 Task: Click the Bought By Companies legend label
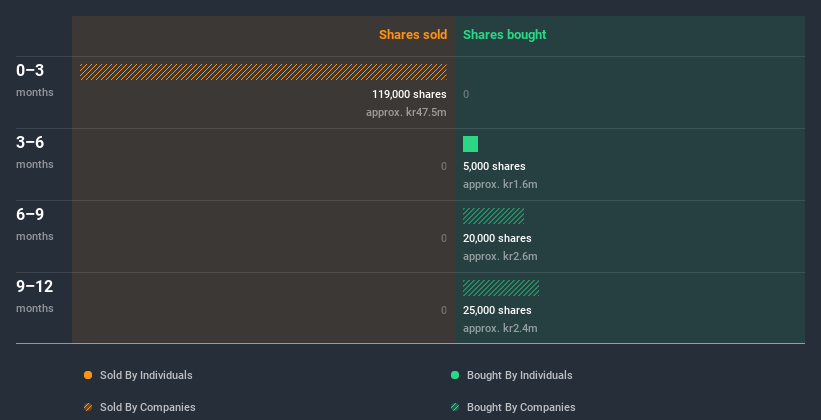point(521,407)
